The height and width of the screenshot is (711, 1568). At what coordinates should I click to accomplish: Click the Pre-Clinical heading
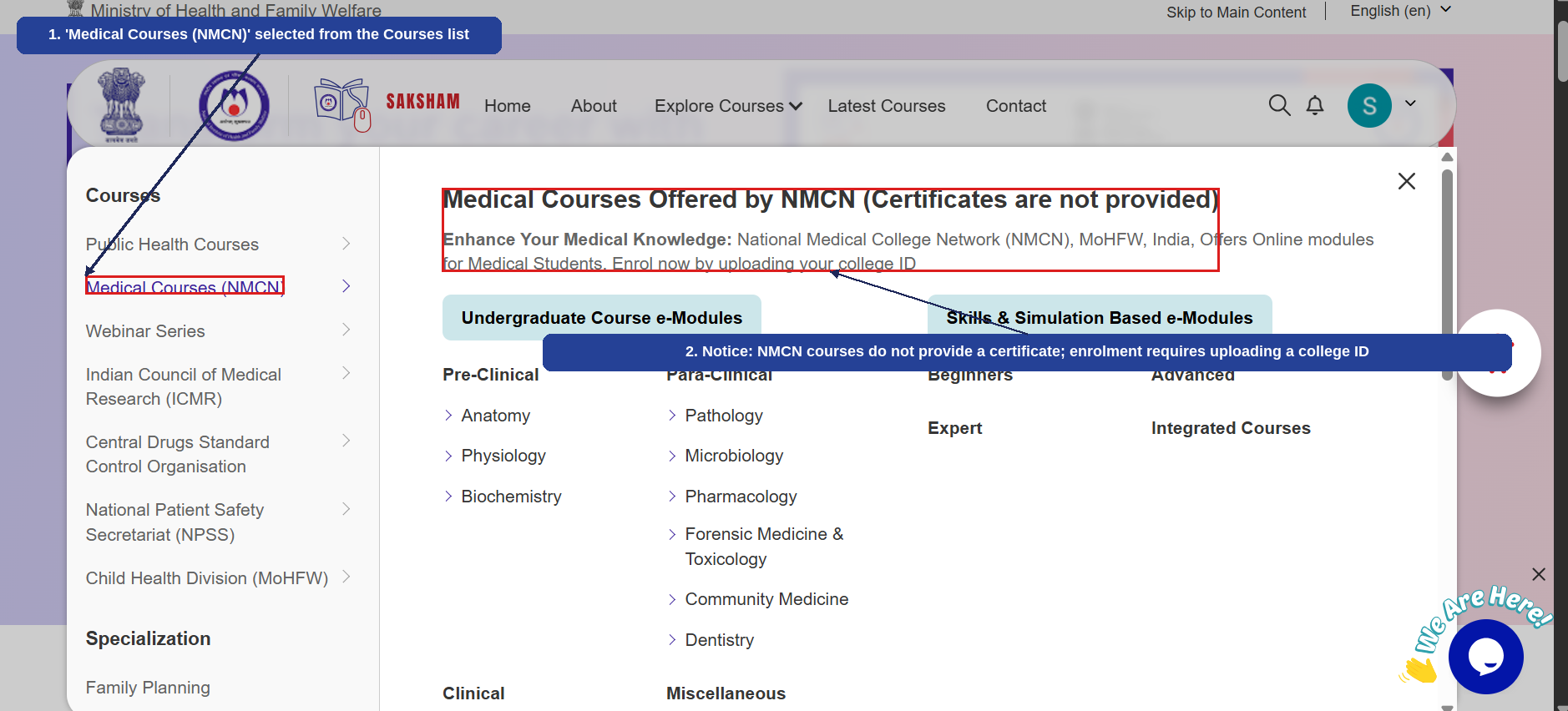point(491,375)
